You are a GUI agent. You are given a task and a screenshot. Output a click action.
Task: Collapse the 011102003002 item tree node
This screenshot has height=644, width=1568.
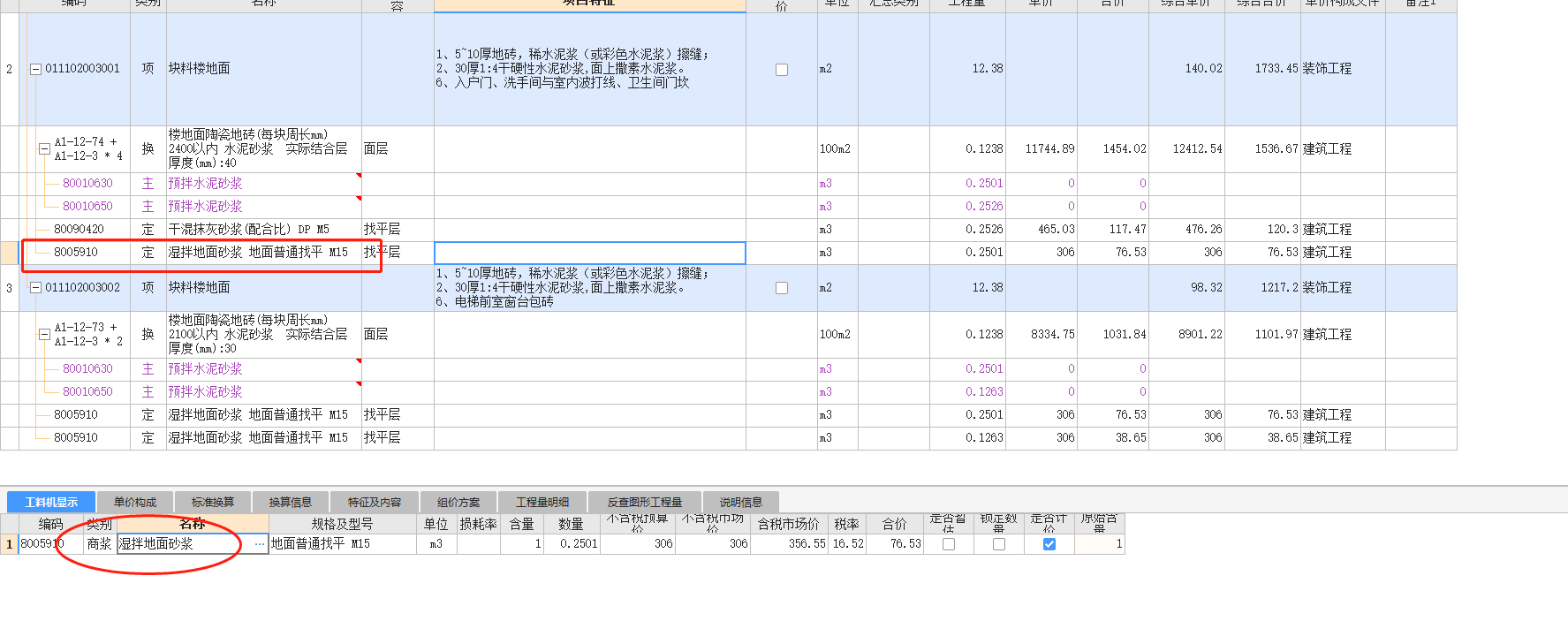tap(36, 288)
